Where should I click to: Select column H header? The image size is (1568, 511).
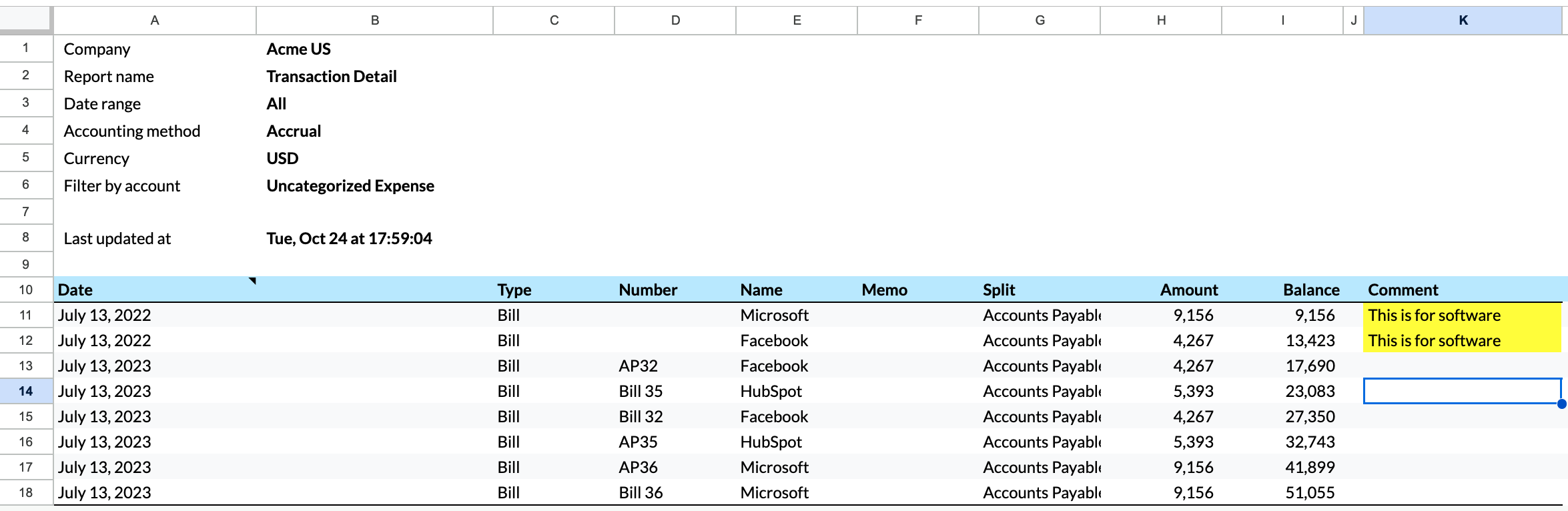[1161, 20]
